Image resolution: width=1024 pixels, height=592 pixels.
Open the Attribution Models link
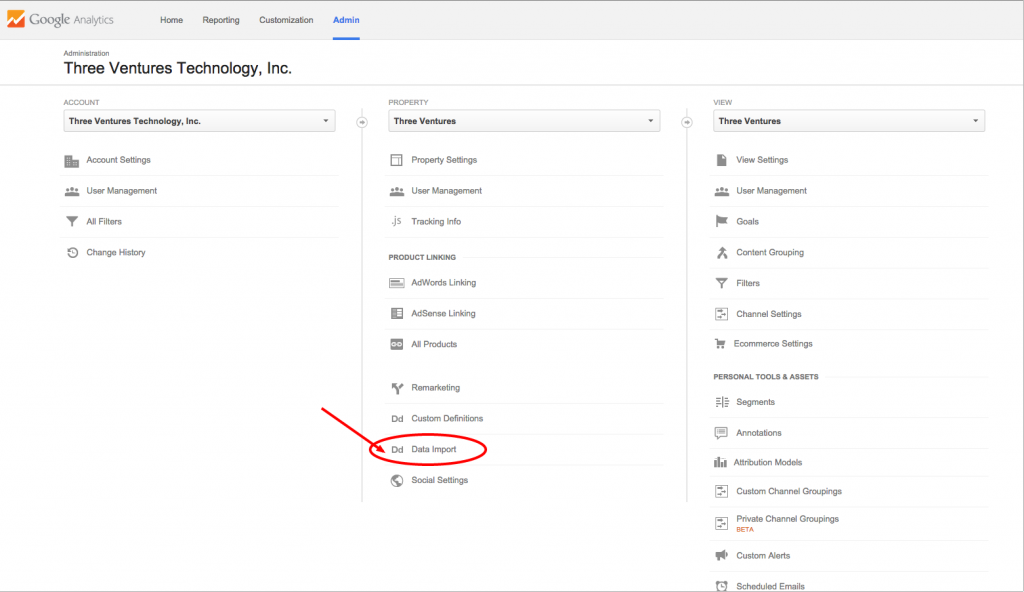click(767, 462)
